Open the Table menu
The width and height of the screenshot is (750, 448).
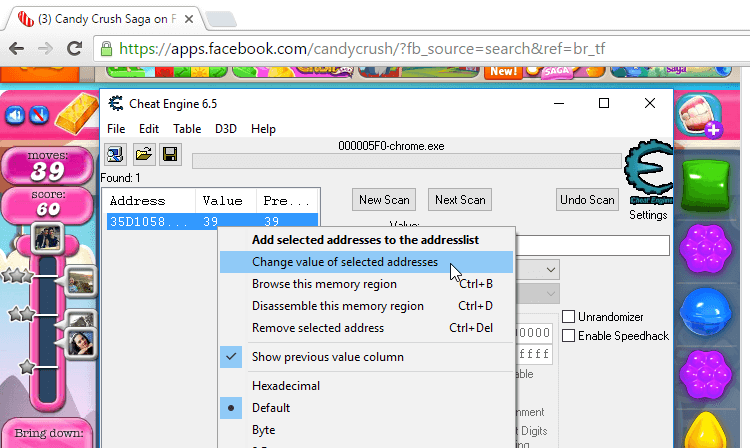point(187,129)
